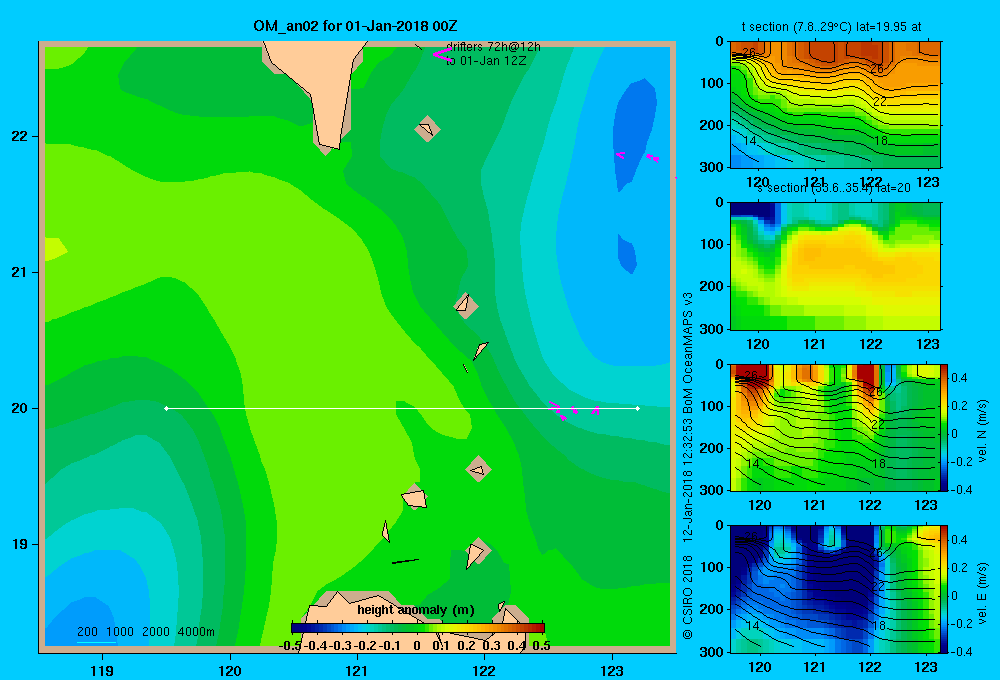Click the title "OM_an02 for 01-Jan-2018 00Z"
This screenshot has height=680, width=1000.
click(x=355, y=26)
